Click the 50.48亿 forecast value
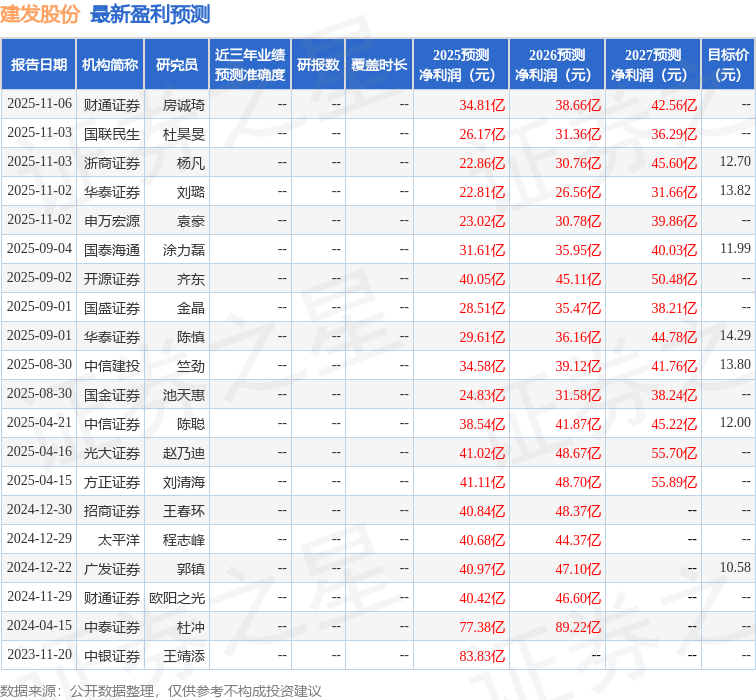 tap(674, 279)
